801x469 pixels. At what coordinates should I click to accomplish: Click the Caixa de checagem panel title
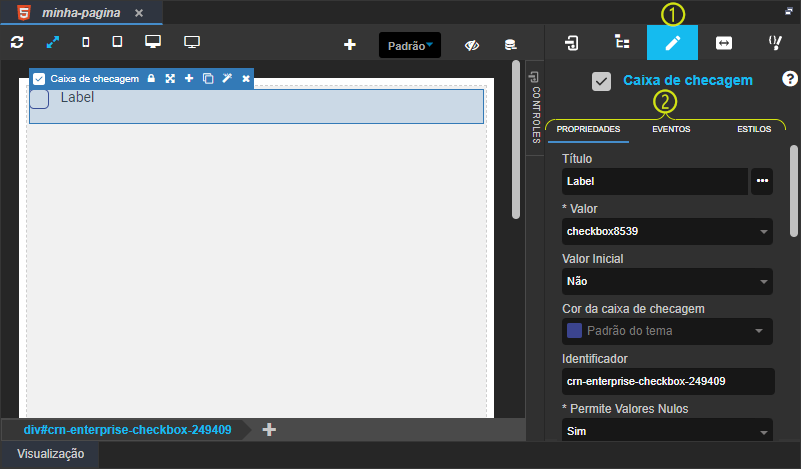688,80
